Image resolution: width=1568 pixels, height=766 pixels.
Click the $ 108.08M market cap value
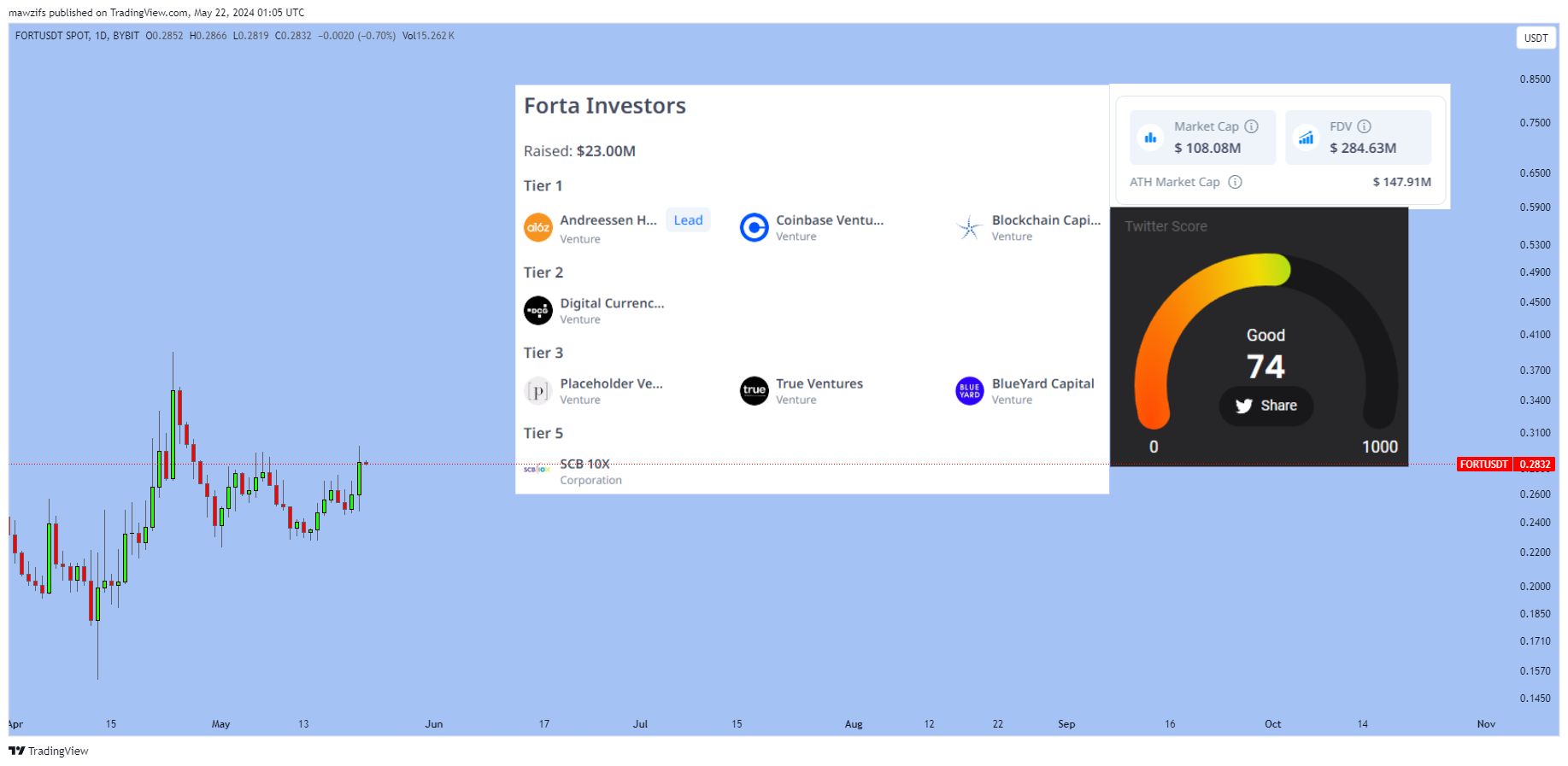(1207, 148)
